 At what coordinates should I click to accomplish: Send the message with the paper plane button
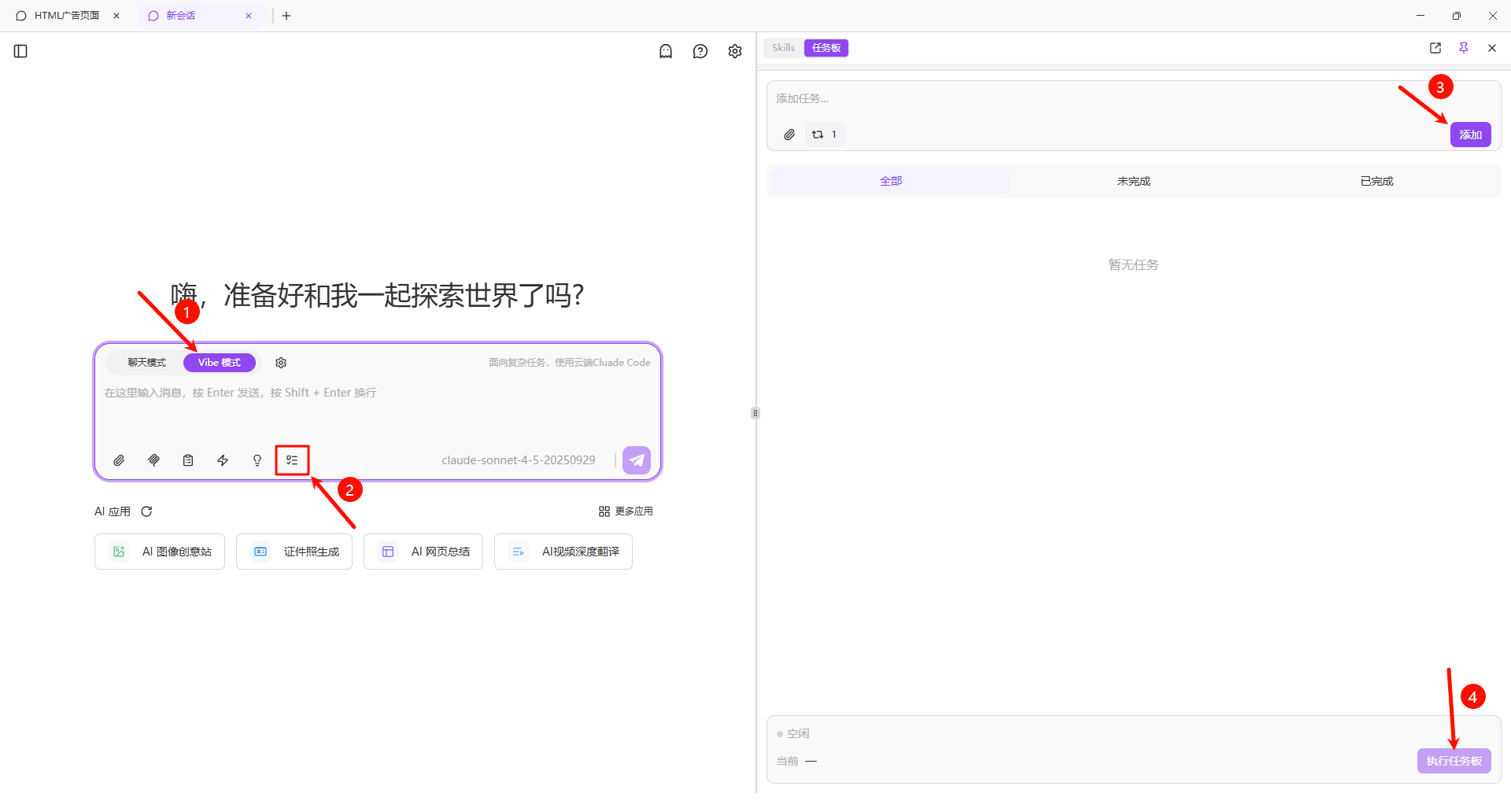(637, 460)
